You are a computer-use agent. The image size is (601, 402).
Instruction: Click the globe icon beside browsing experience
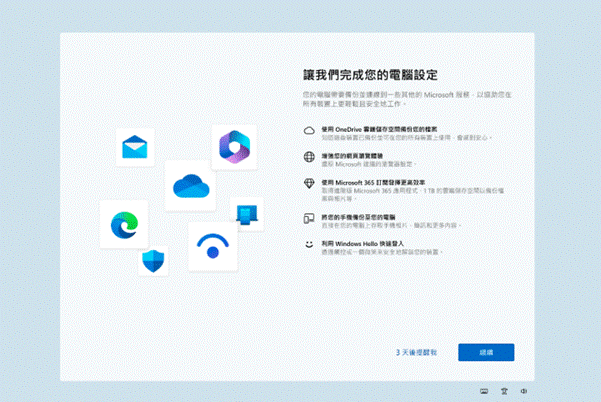309,157
